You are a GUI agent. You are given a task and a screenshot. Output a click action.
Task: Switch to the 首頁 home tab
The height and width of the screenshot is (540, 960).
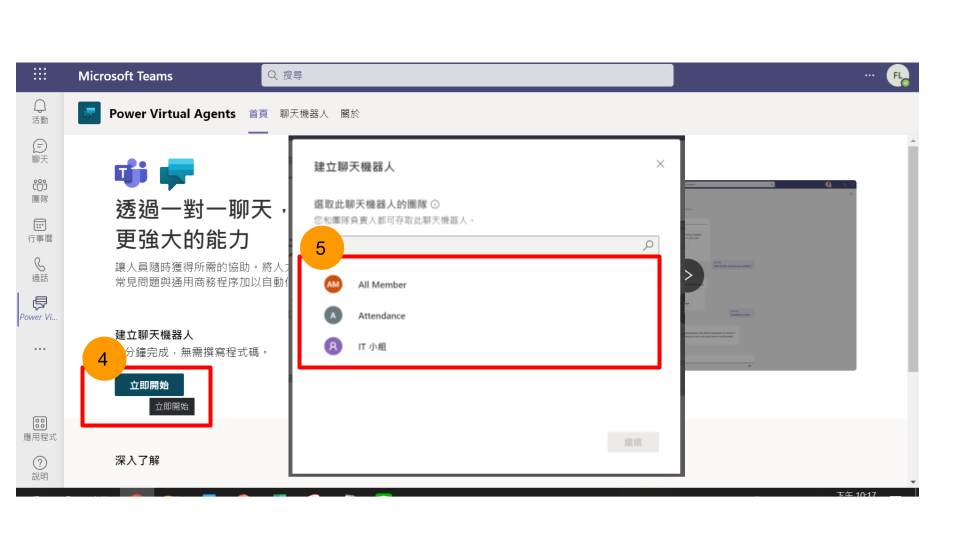pyautogui.click(x=258, y=114)
